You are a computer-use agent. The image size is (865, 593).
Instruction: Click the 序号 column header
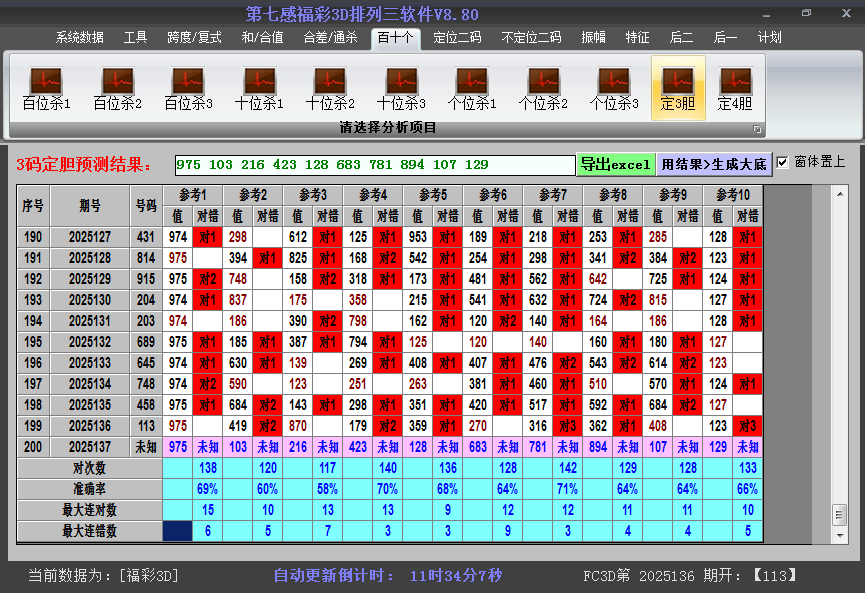point(33,206)
